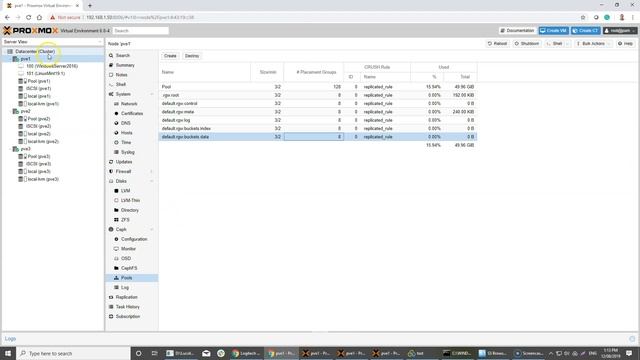Collapse the pve1 node tree
This screenshot has width=640, height=360.
click(x=10, y=59)
